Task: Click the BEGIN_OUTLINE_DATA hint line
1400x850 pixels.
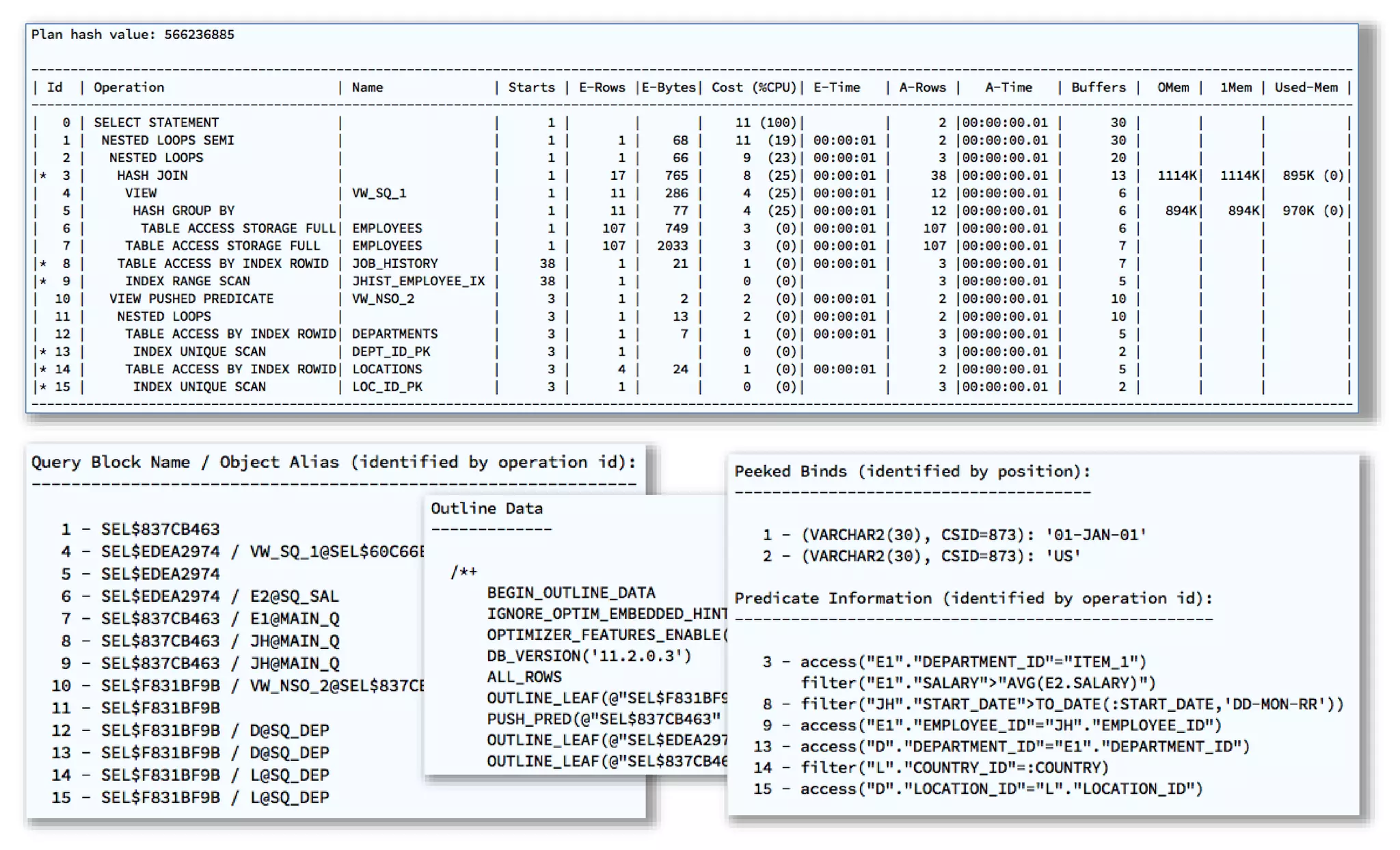Action: click(x=570, y=592)
